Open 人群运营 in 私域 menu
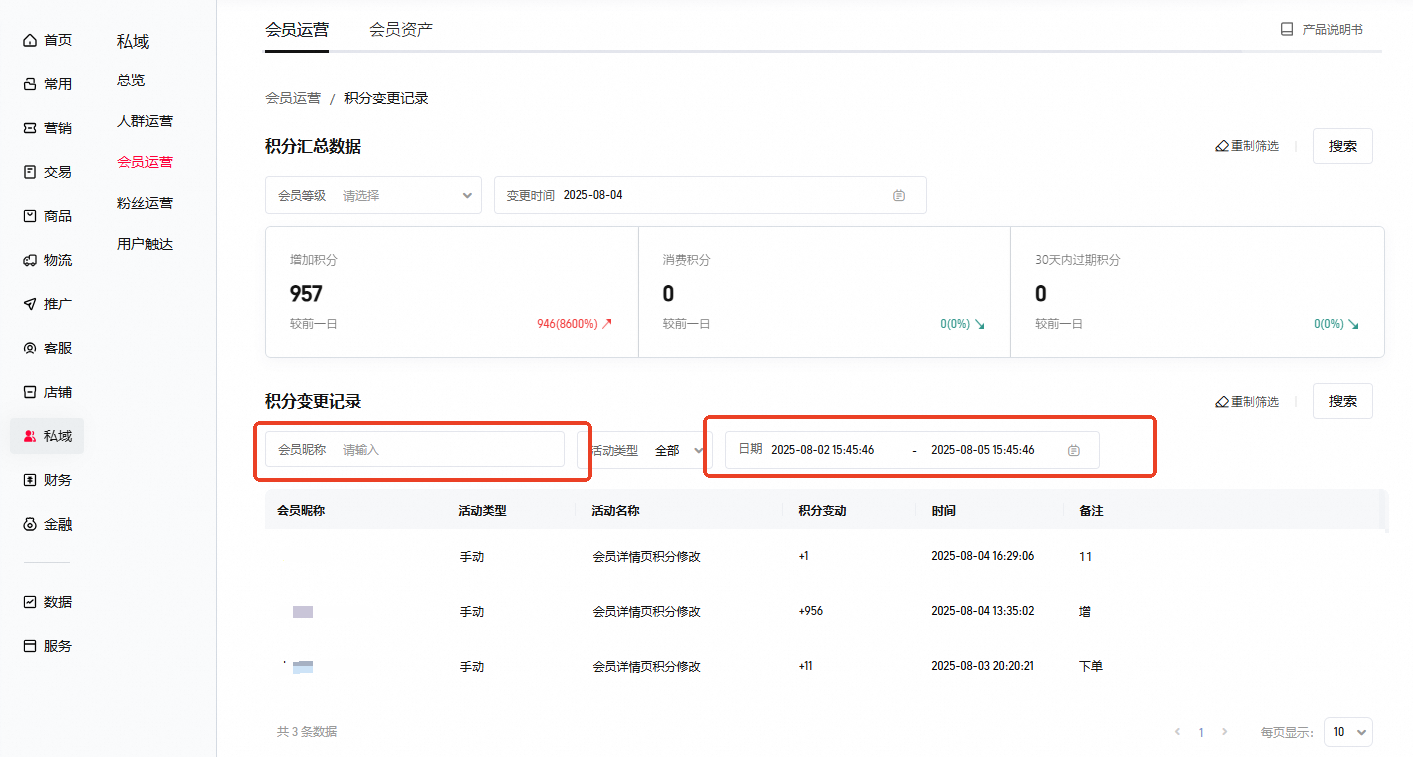The image size is (1413, 757). (145, 121)
